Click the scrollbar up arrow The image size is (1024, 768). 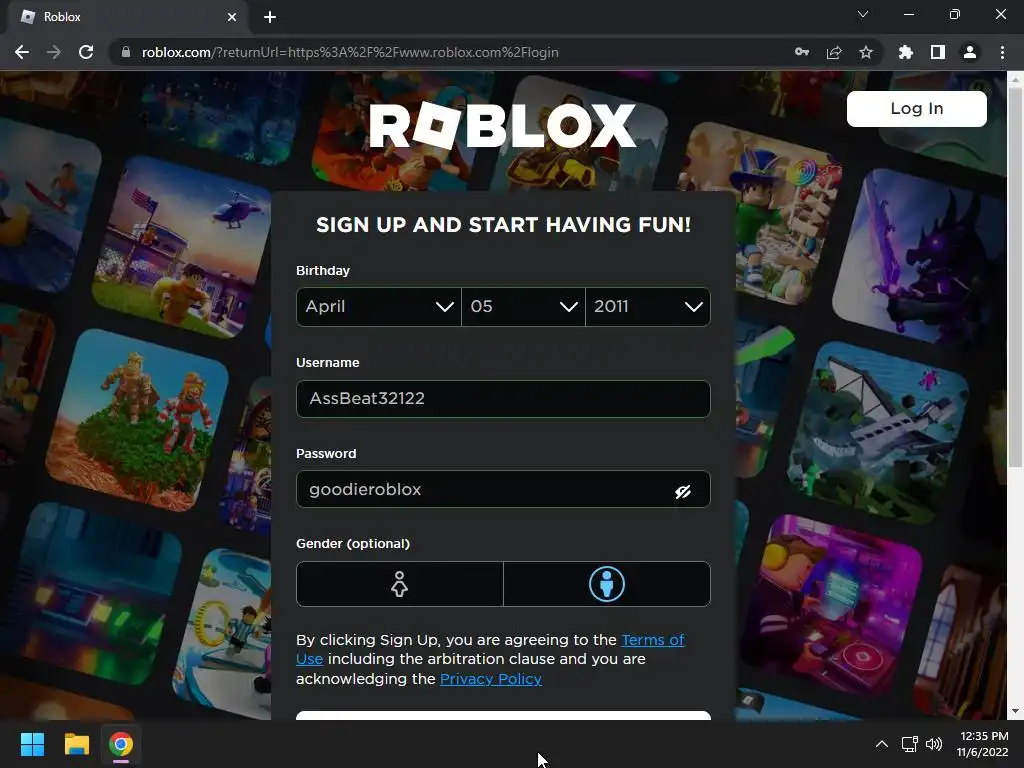coord(1016,80)
